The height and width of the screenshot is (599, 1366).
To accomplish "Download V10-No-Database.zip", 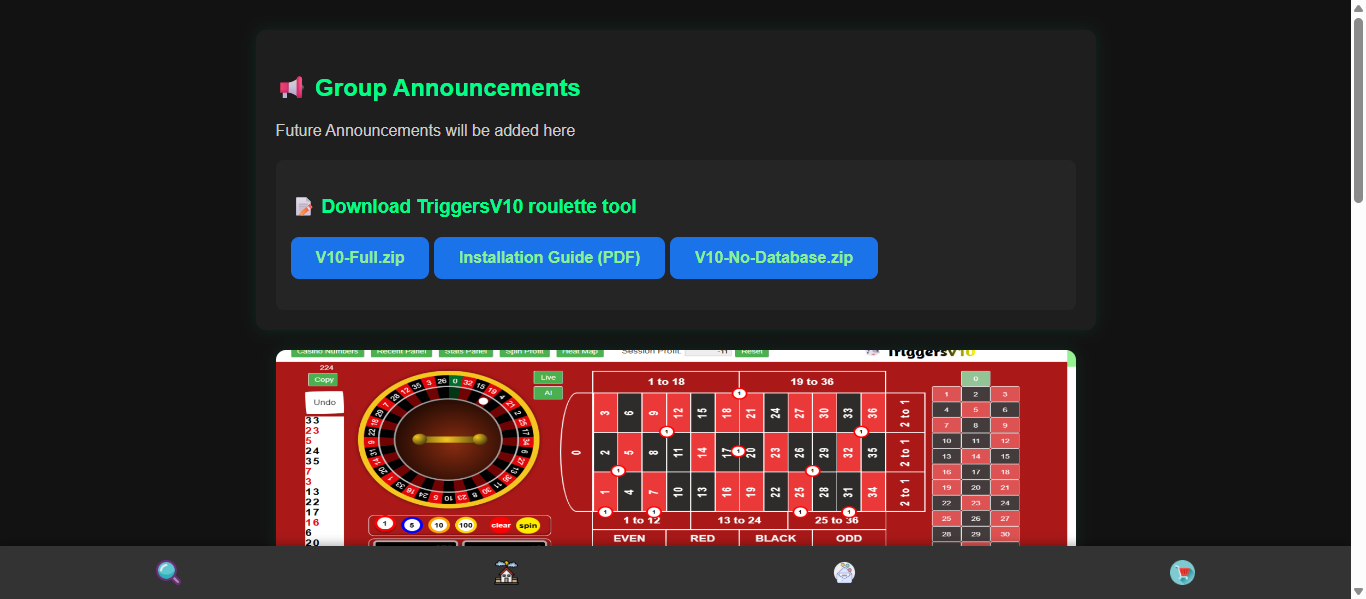I will (x=774, y=258).
